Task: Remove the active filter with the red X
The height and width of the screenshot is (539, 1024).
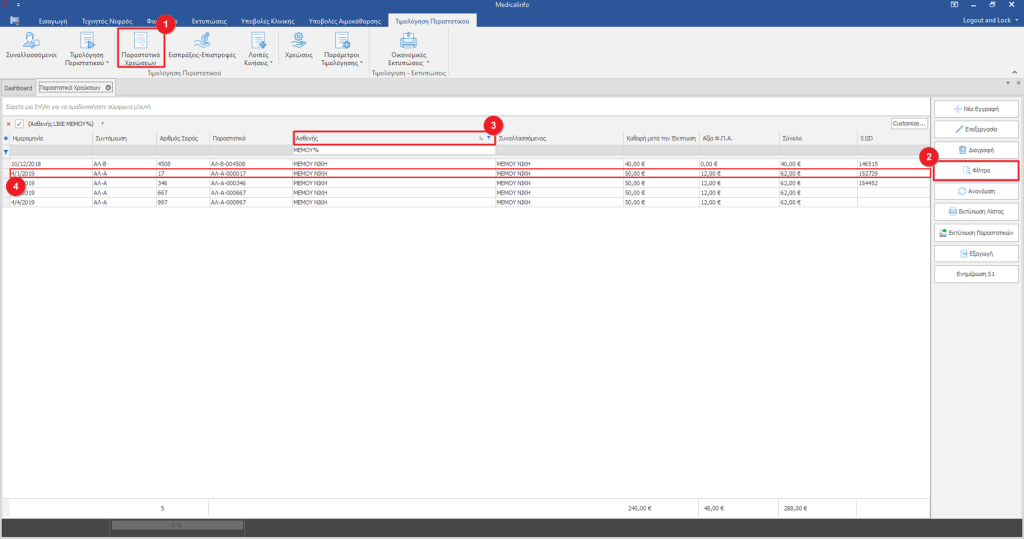Action: tap(8, 124)
